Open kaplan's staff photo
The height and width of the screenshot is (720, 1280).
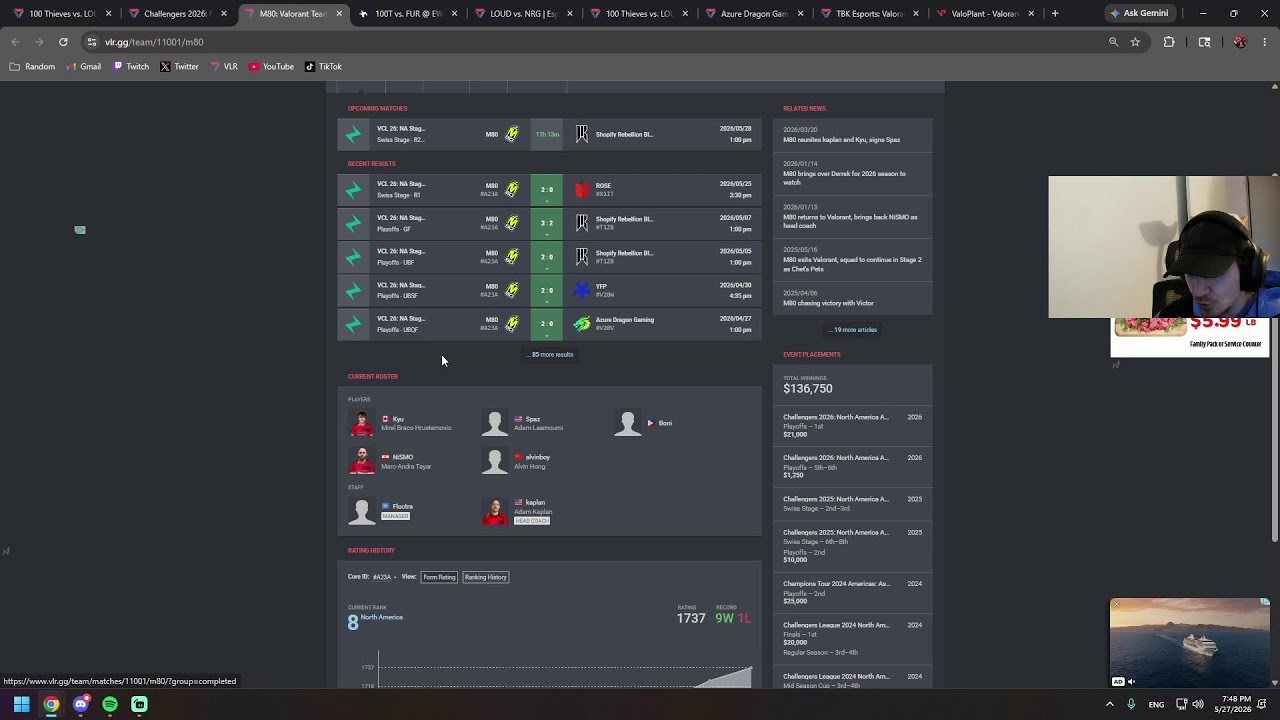(494, 511)
